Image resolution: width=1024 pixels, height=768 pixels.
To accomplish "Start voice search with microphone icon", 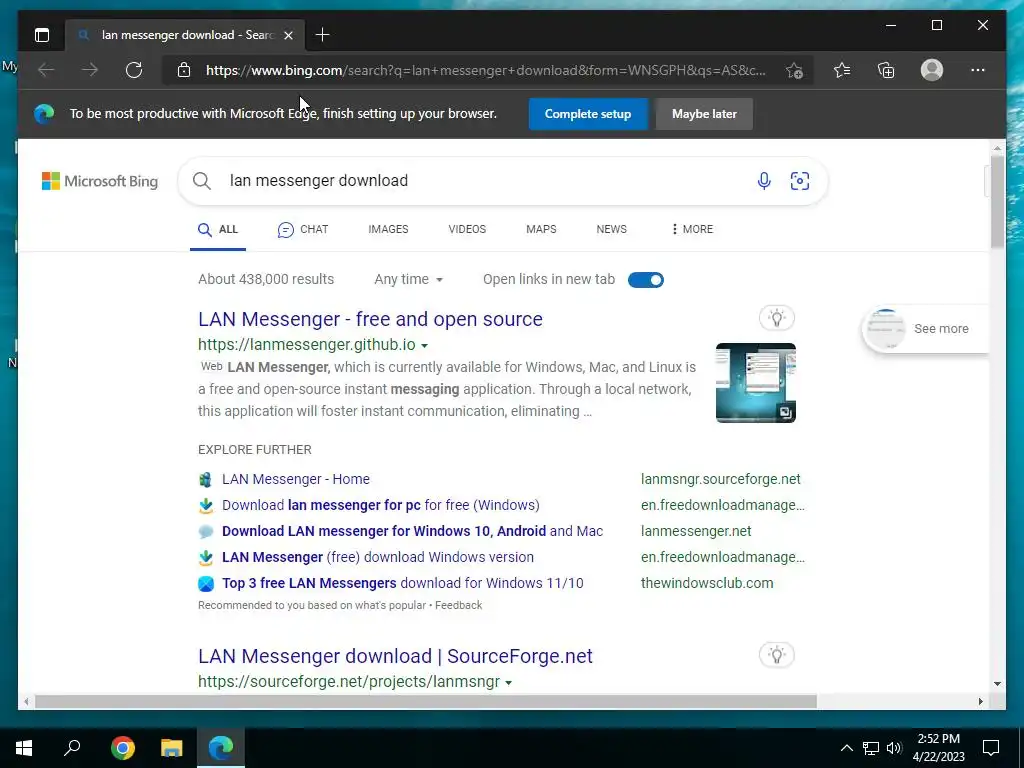I will coord(764,181).
